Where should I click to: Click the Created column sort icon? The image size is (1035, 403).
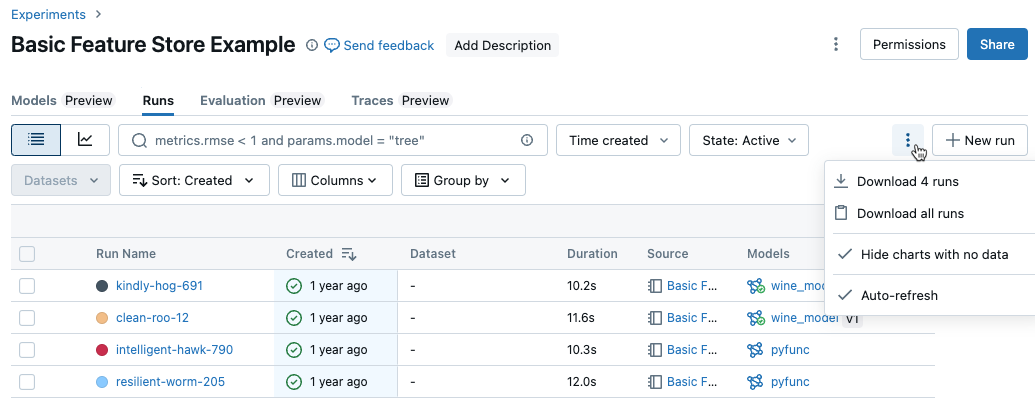pyautogui.click(x=349, y=254)
